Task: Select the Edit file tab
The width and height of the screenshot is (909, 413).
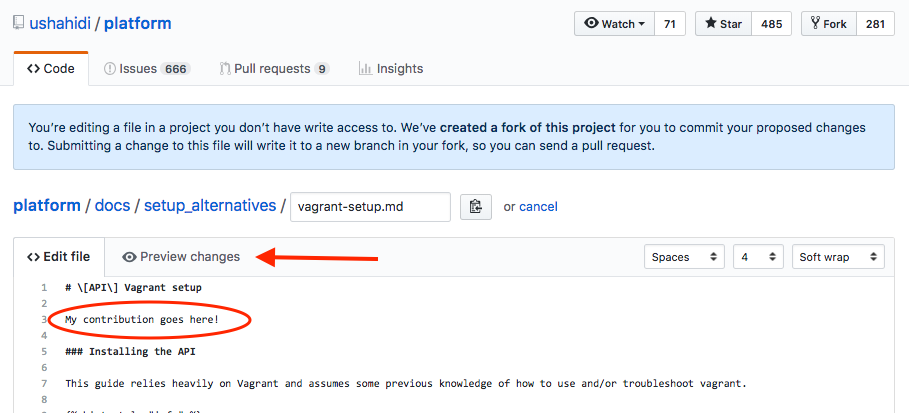Action: point(58,257)
